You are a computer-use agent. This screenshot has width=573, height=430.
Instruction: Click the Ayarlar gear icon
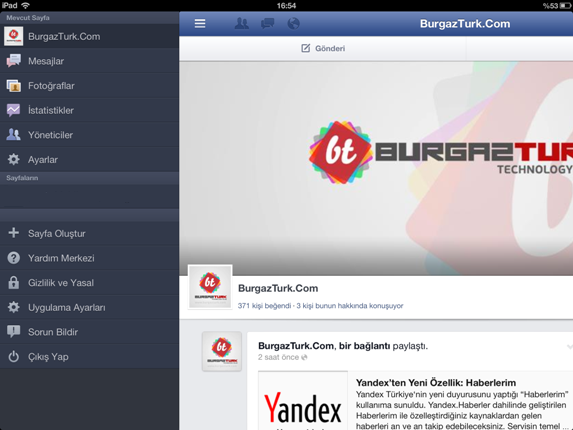(14, 159)
